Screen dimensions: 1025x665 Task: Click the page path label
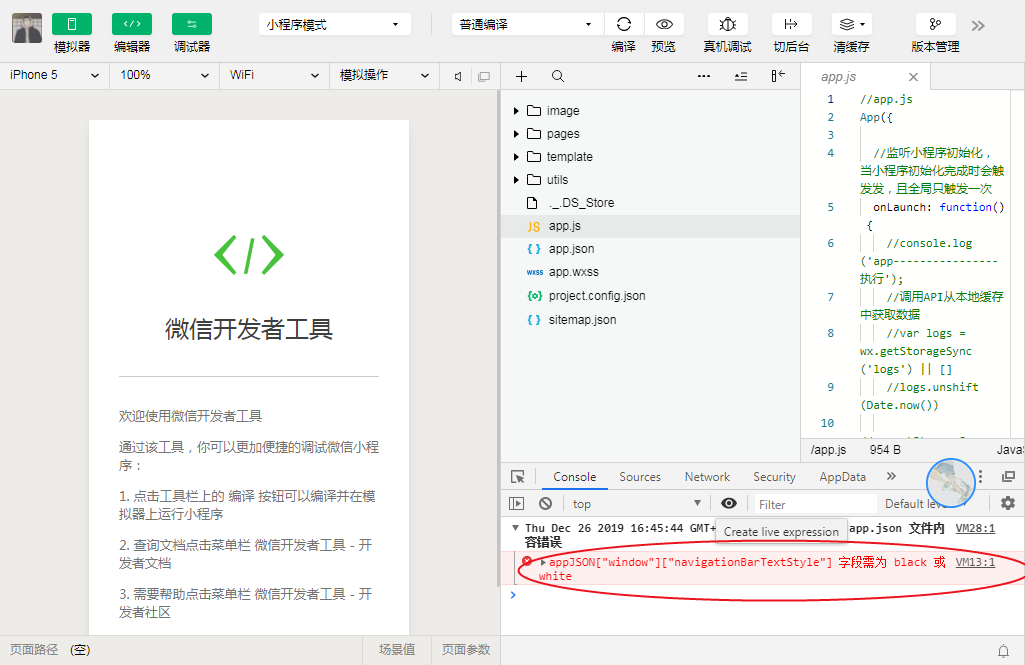tap(34, 649)
